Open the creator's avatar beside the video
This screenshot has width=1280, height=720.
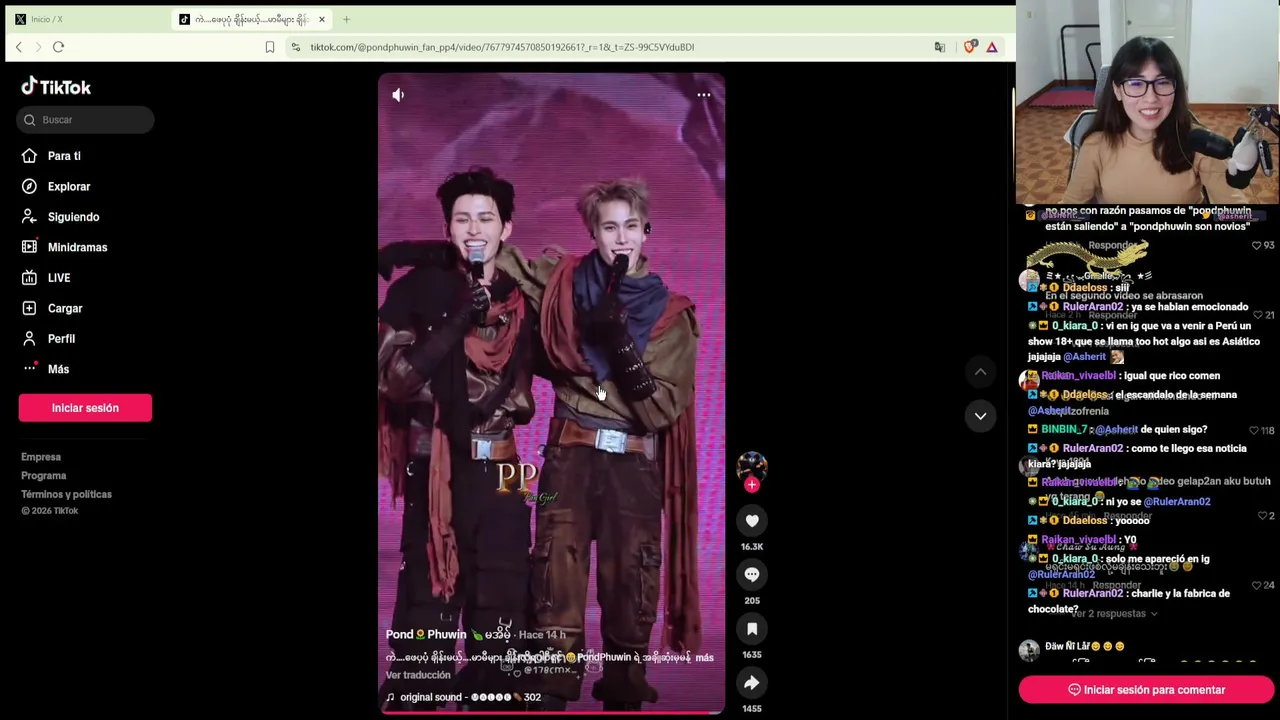tap(752, 465)
